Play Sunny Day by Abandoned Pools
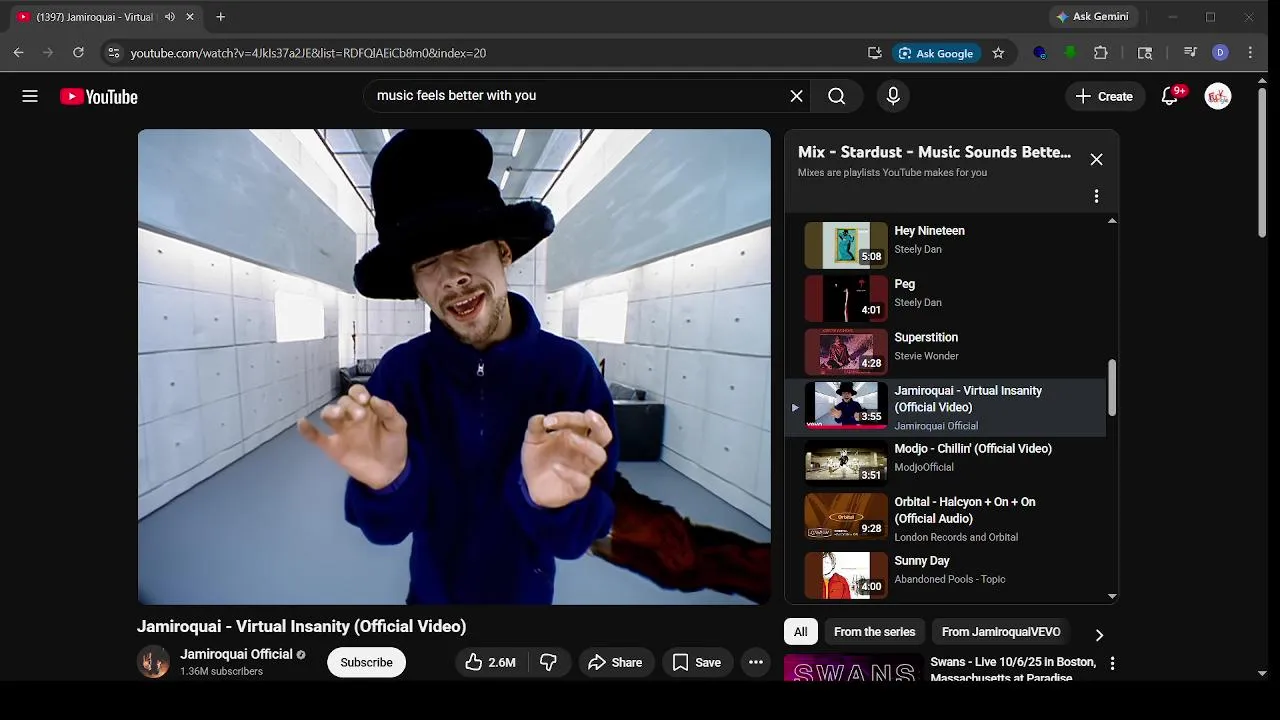Viewport: 1280px width, 720px height. pos(945,574)
